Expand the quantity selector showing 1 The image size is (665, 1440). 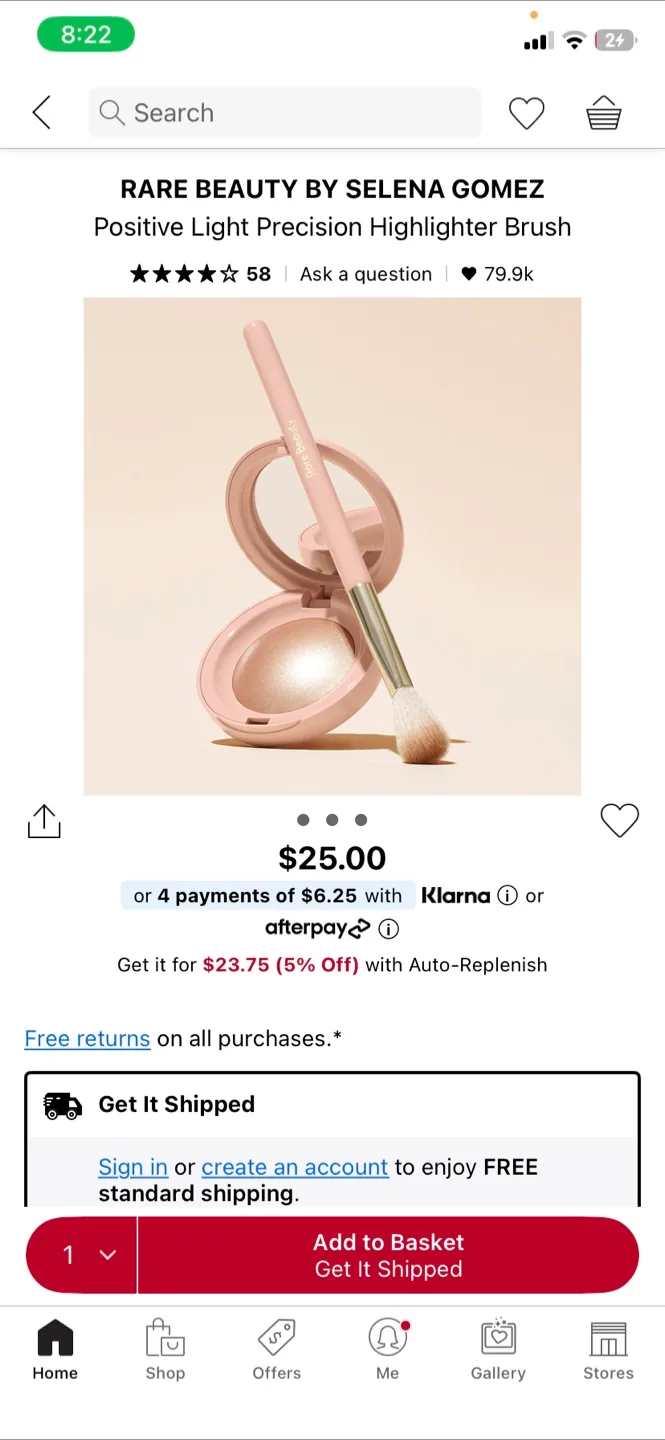click(80, 1255)
